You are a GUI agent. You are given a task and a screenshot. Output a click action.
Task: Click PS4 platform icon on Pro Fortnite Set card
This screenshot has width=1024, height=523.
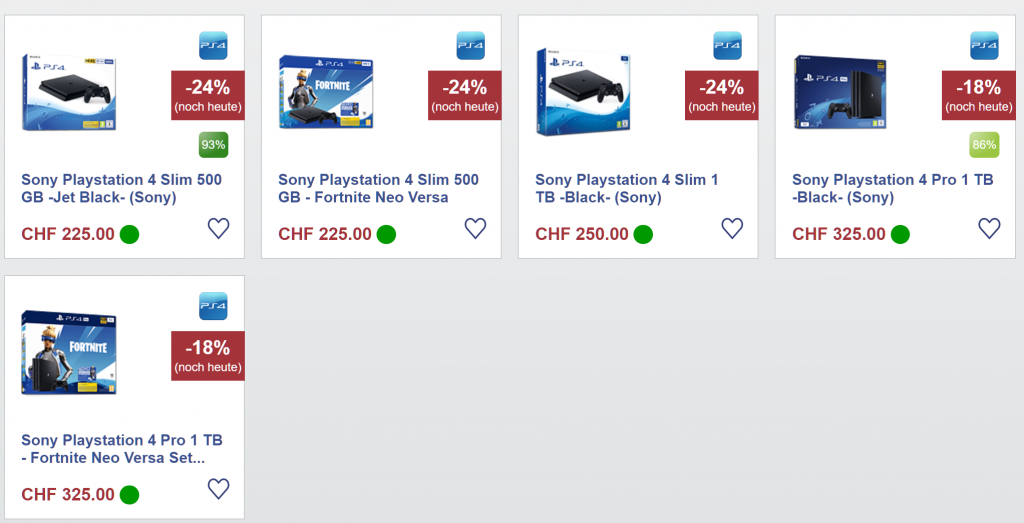tap(213, 306)
